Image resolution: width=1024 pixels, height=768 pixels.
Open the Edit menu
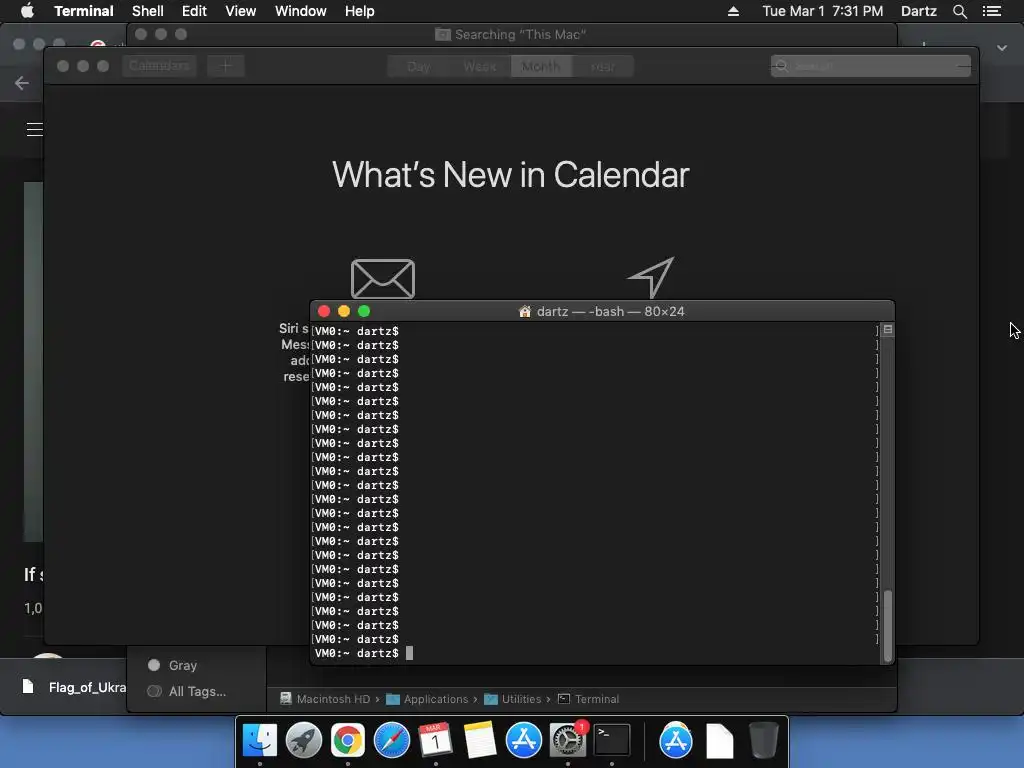(194, 11)
